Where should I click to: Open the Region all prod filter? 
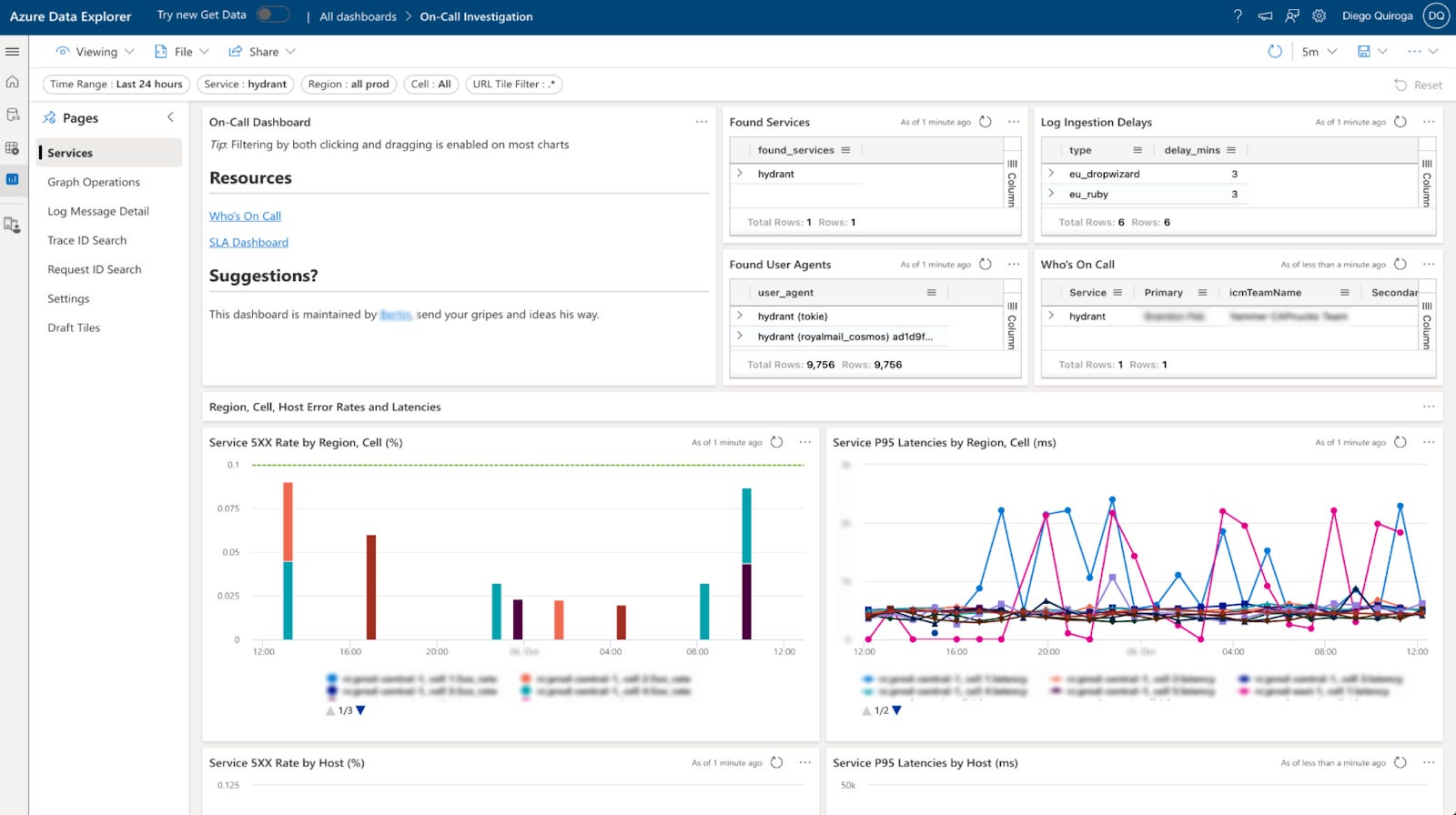349,84
